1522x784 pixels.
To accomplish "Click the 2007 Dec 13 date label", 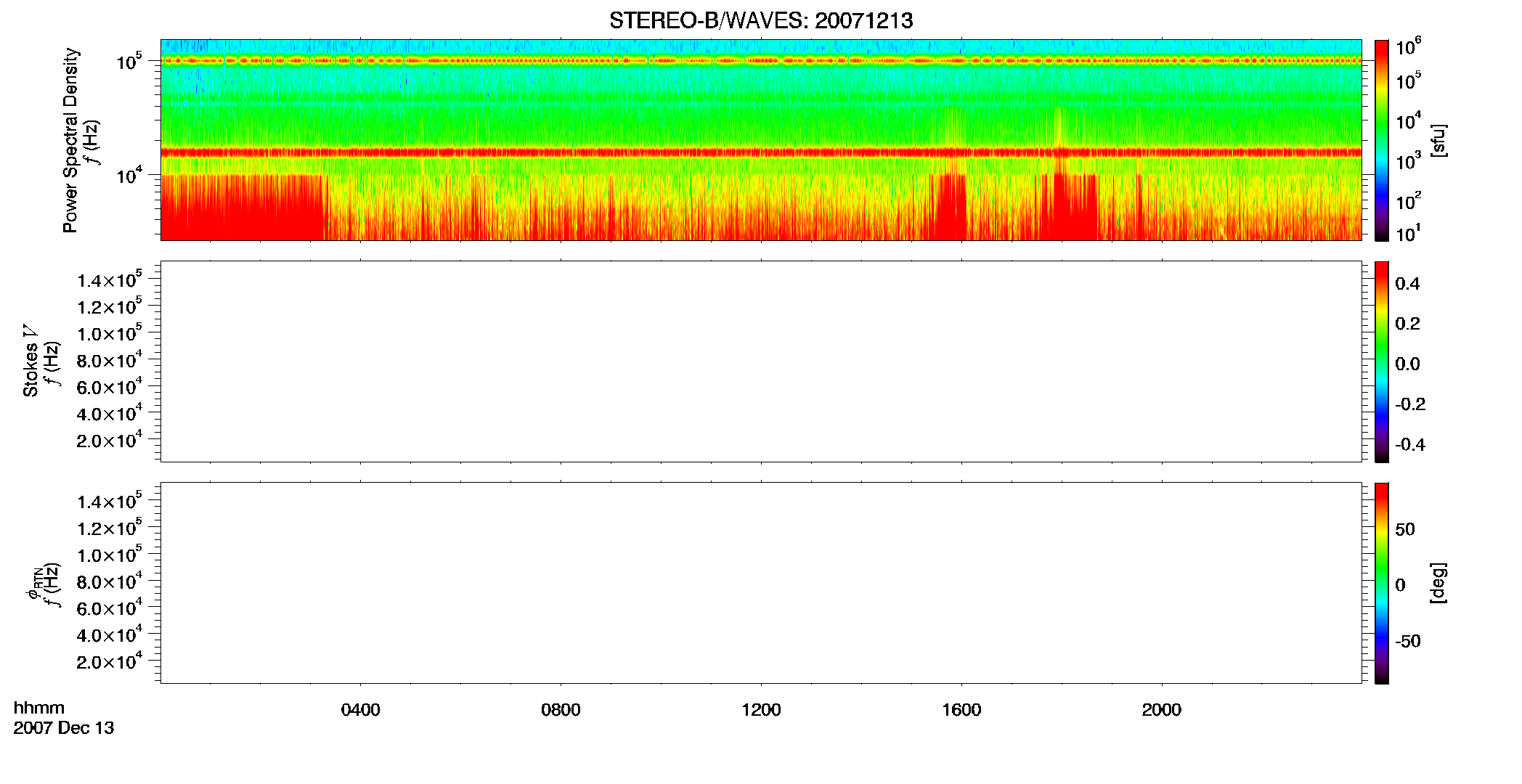I will point(64,728).
